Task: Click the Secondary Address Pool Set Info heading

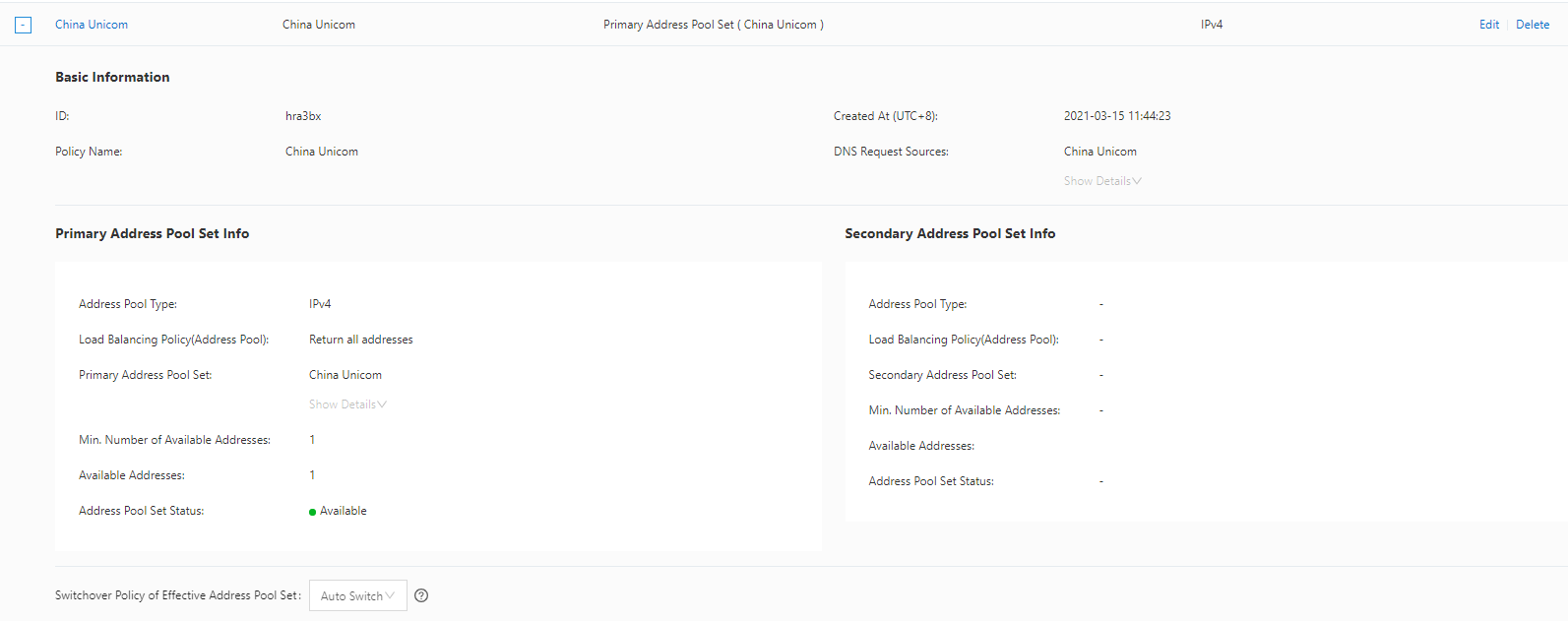Action: 950,233
